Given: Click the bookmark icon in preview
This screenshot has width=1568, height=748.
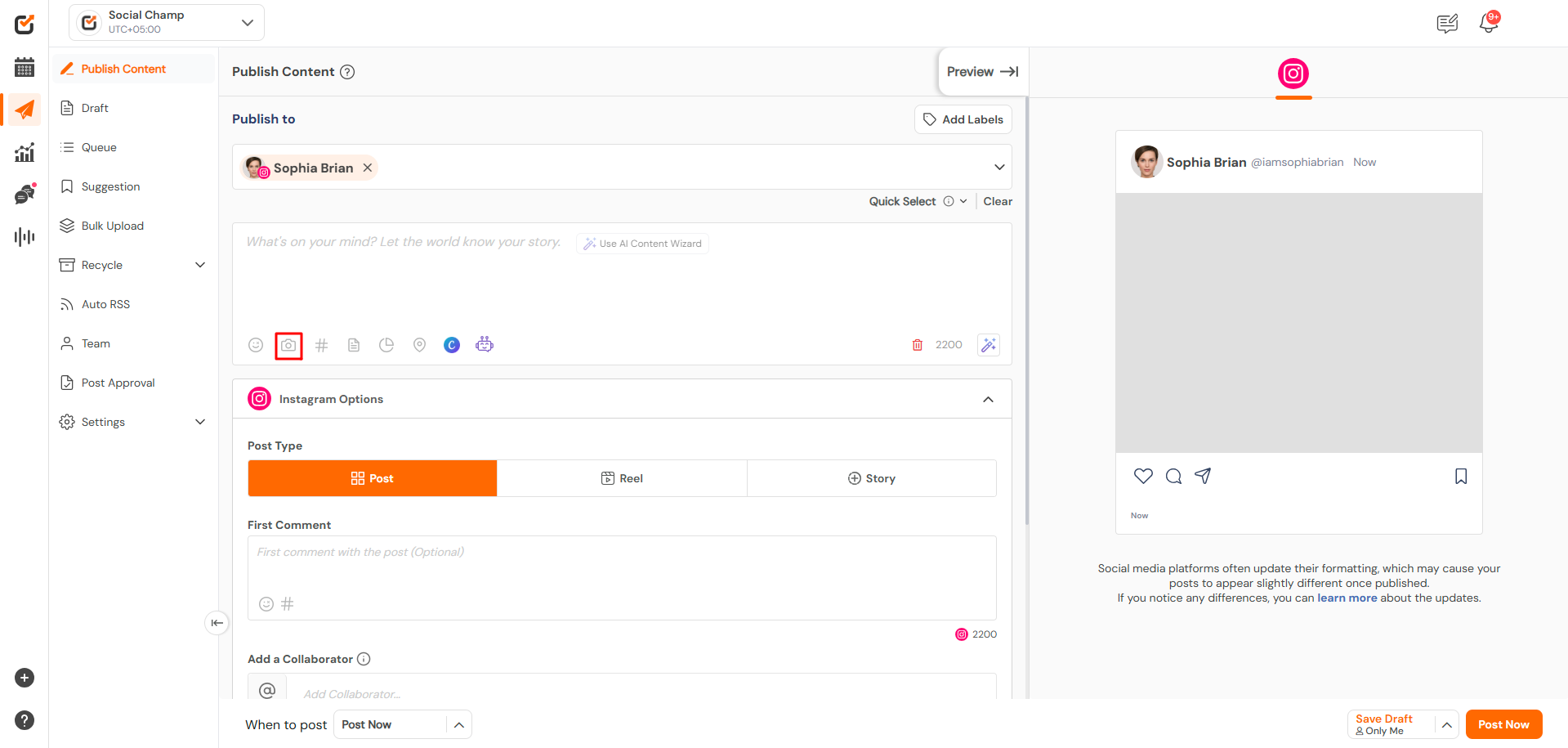Looking at the screenshot, I should 1461,476.
